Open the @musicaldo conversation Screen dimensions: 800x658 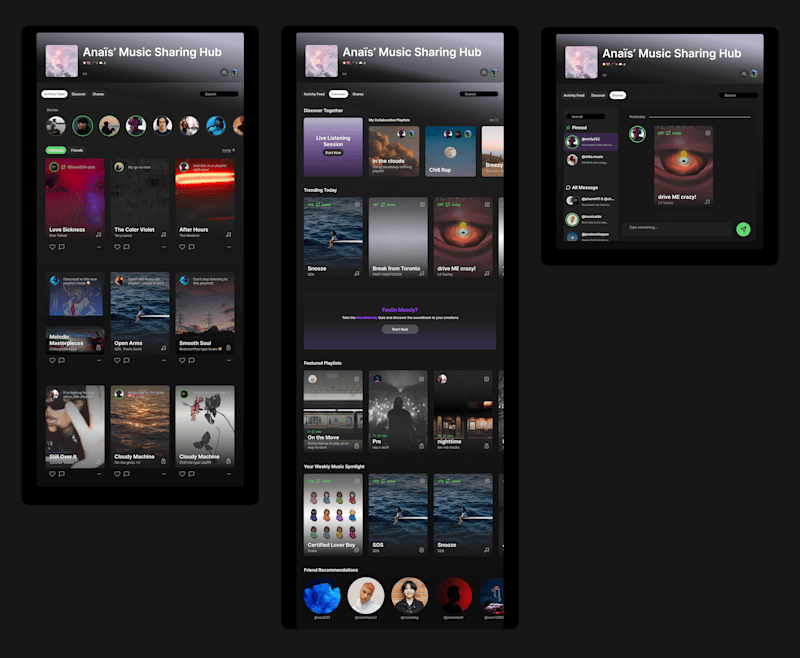[x=591, y=219]
